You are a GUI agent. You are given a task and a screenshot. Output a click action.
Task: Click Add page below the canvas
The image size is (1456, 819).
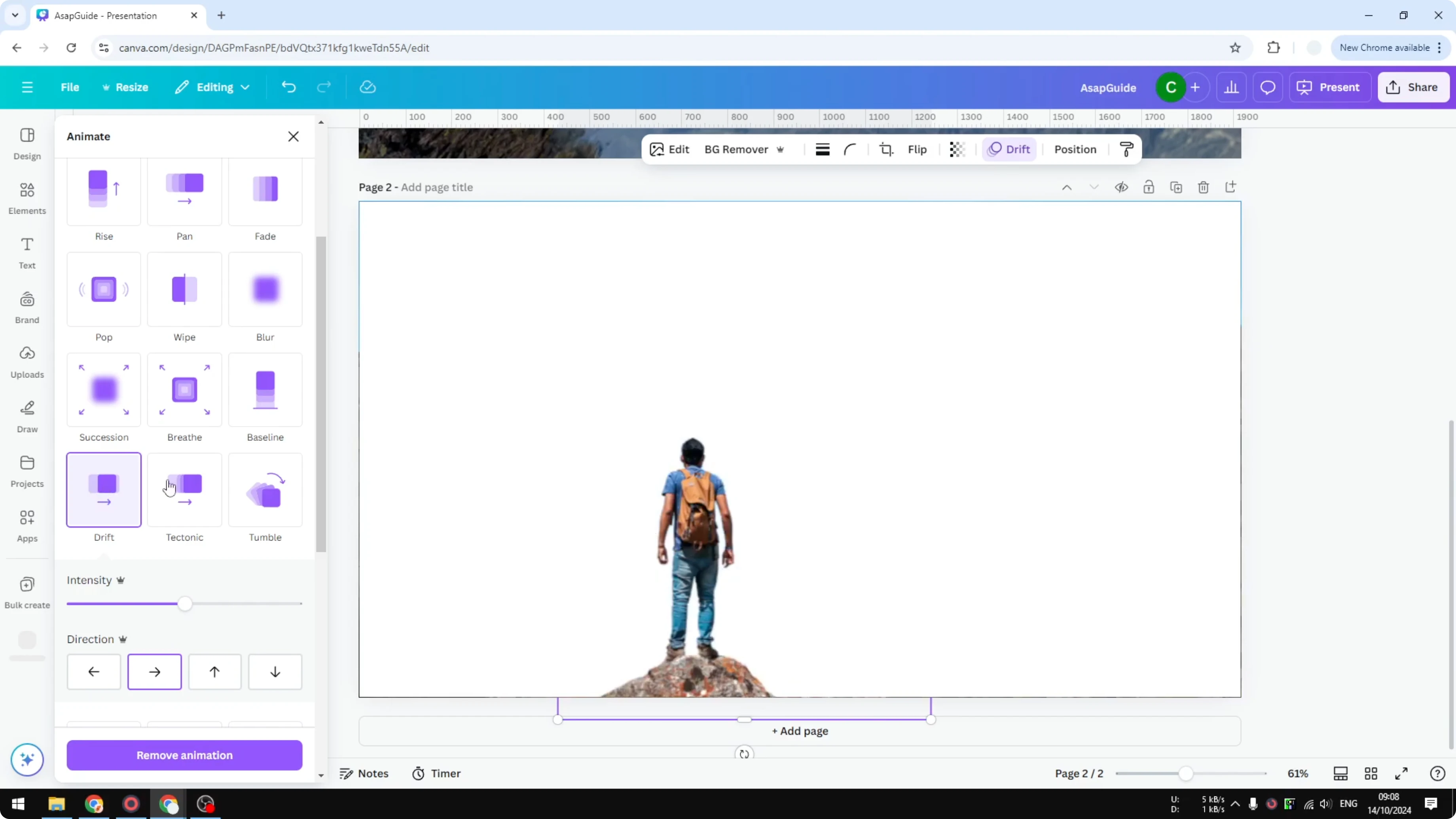click(799, 731)
